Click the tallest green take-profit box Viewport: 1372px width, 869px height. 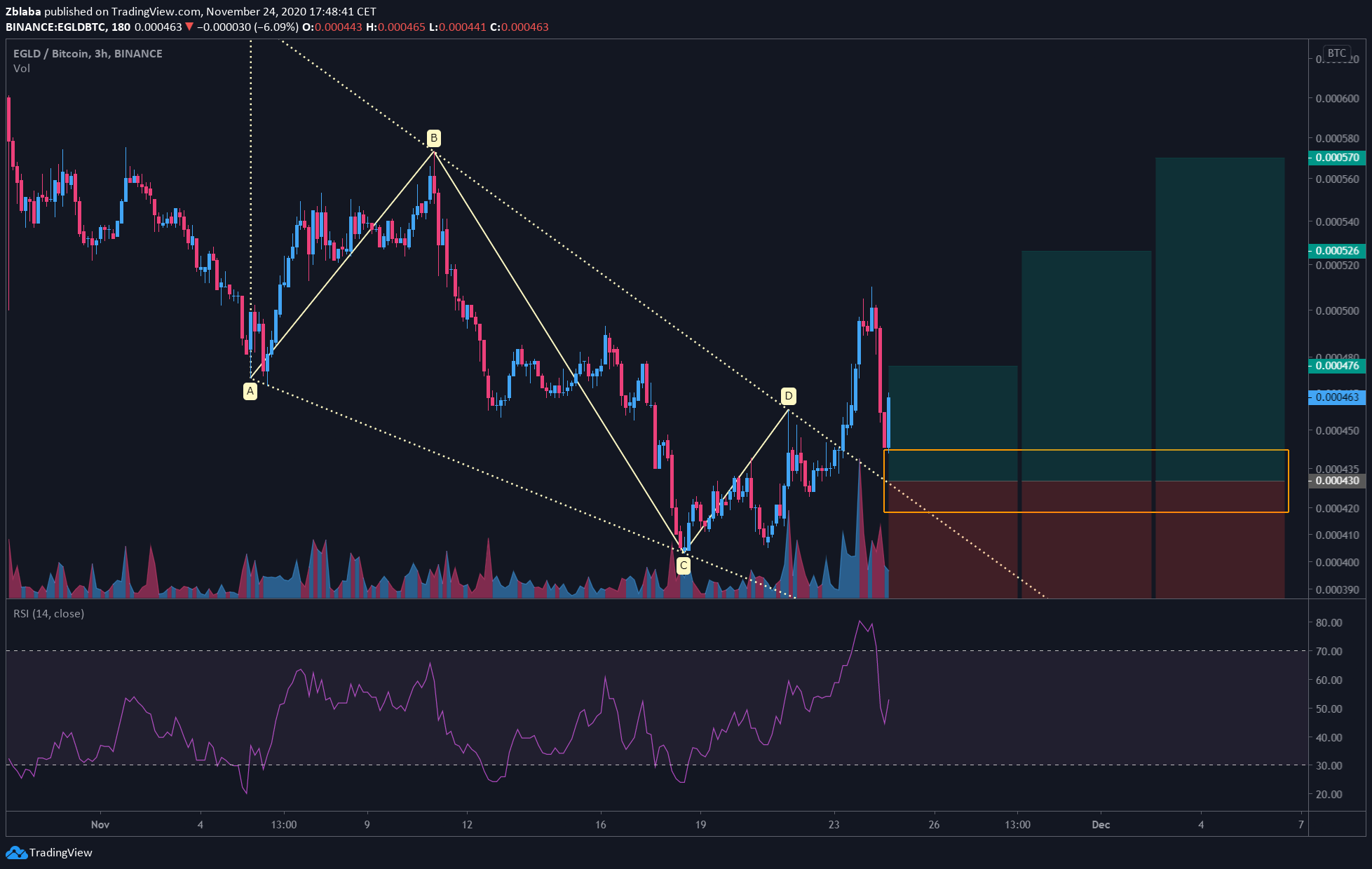click(1220, 319)
